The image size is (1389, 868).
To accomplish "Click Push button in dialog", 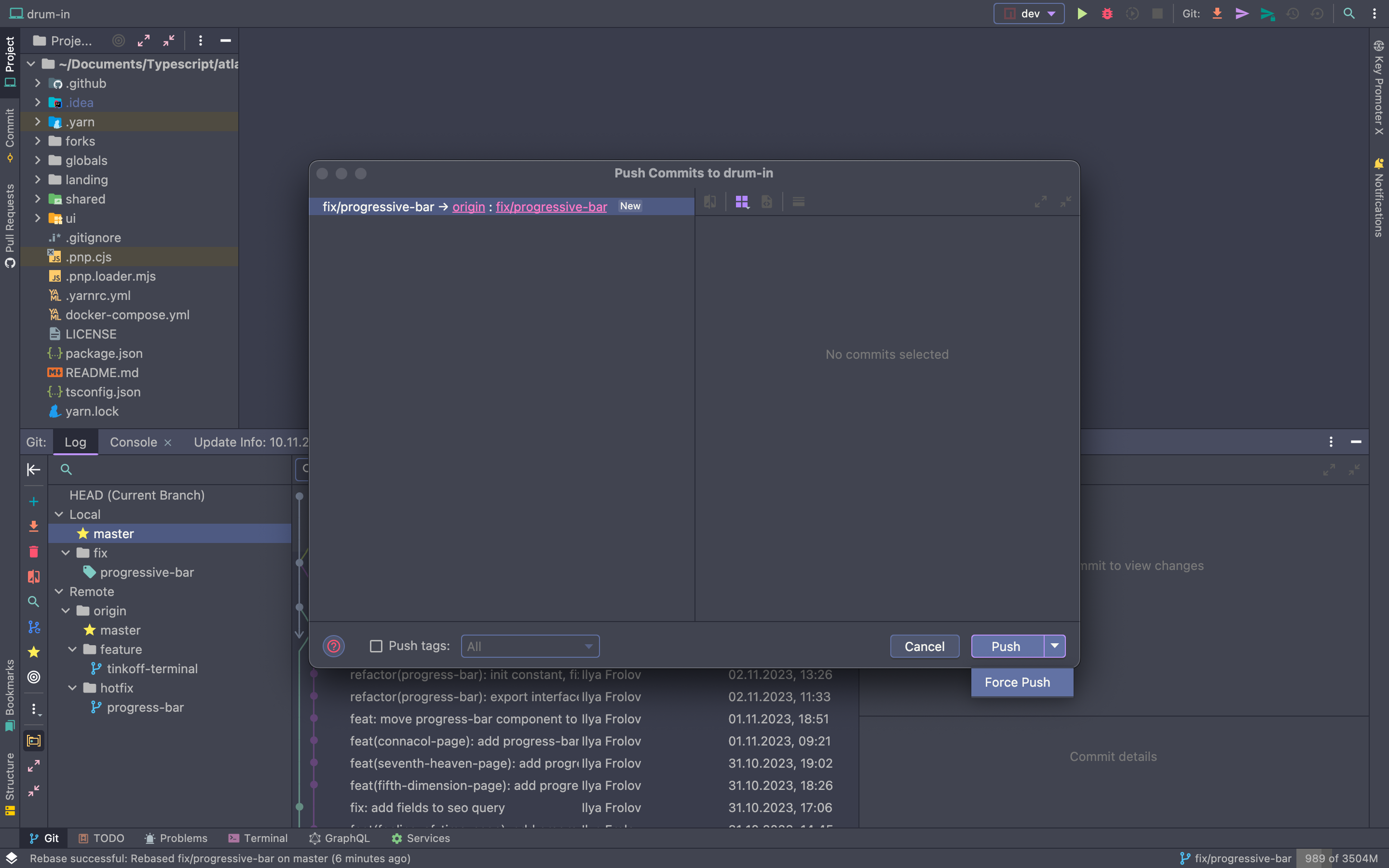I will [1008, 646].
